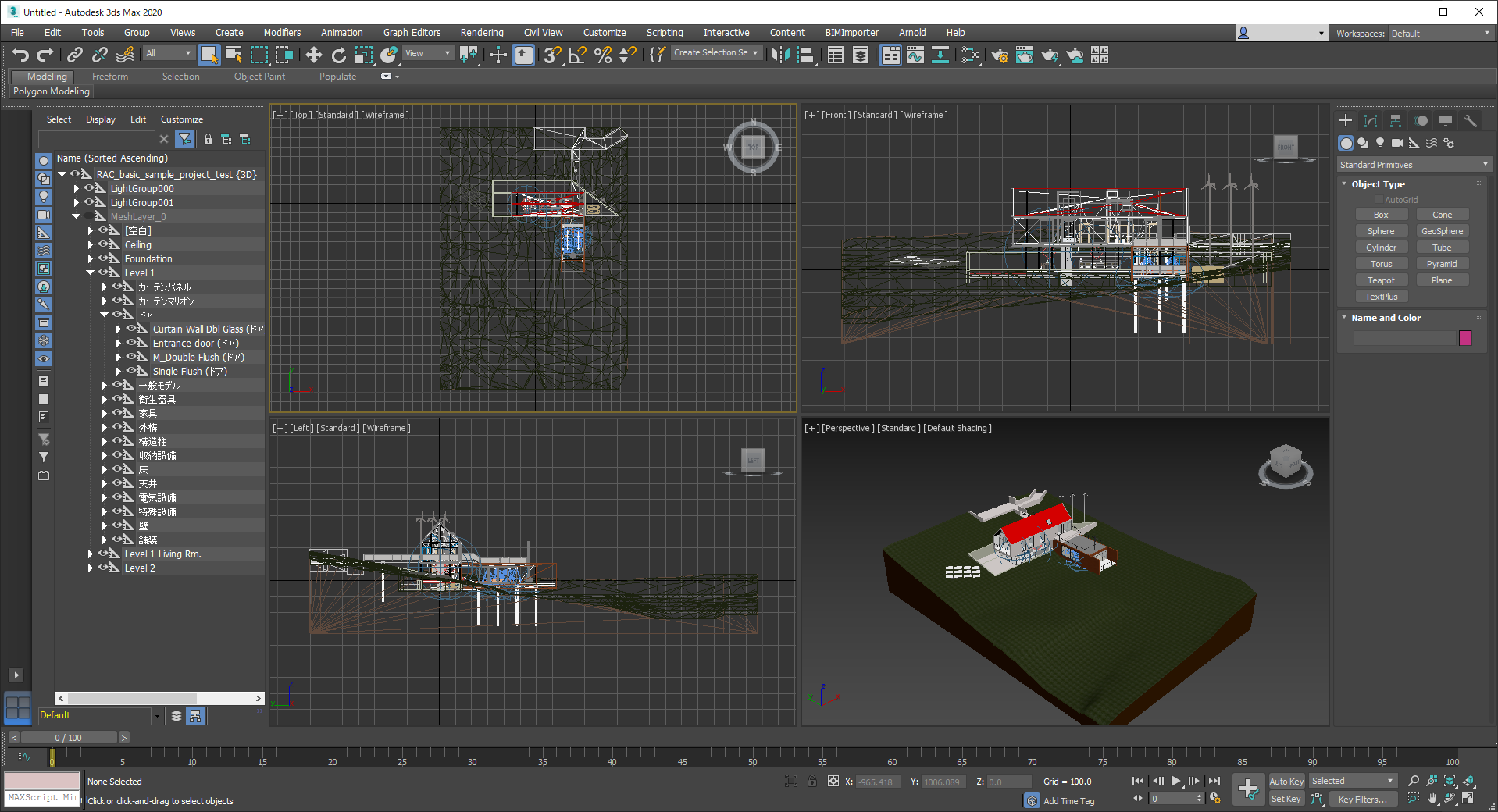
Task: Switch to the Modify command panel tab
Action: (1370, 121)
